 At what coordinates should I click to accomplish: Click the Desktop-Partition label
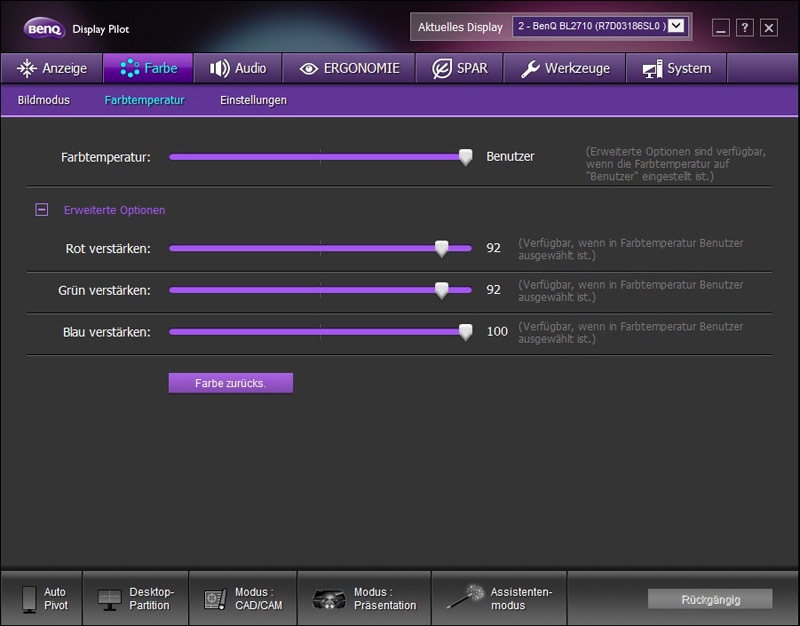152,598
